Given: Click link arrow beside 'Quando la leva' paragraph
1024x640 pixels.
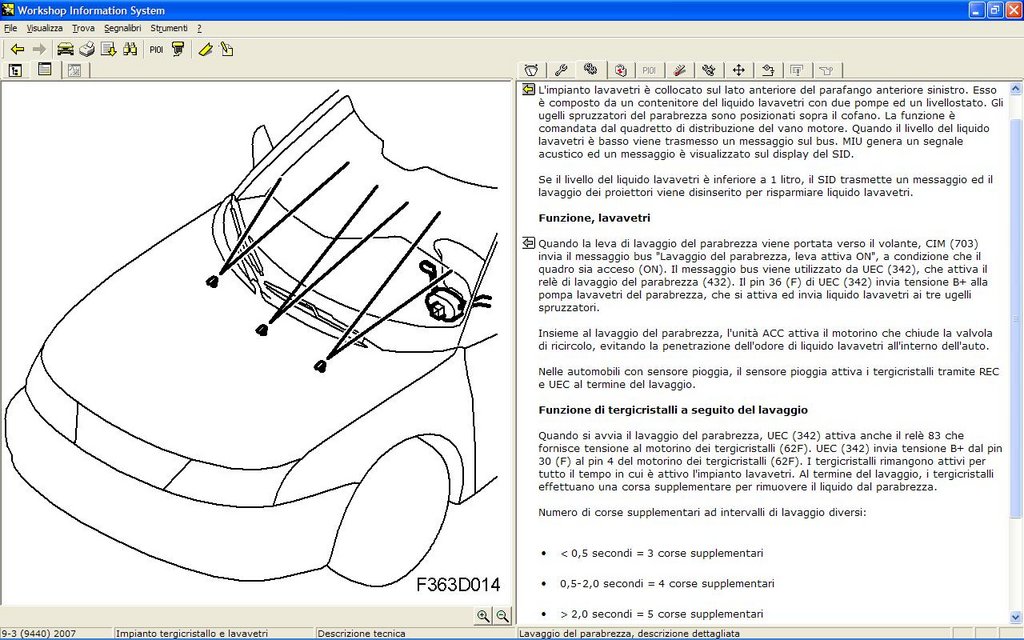Looking at the screenshot, I should tap(528, 244).
